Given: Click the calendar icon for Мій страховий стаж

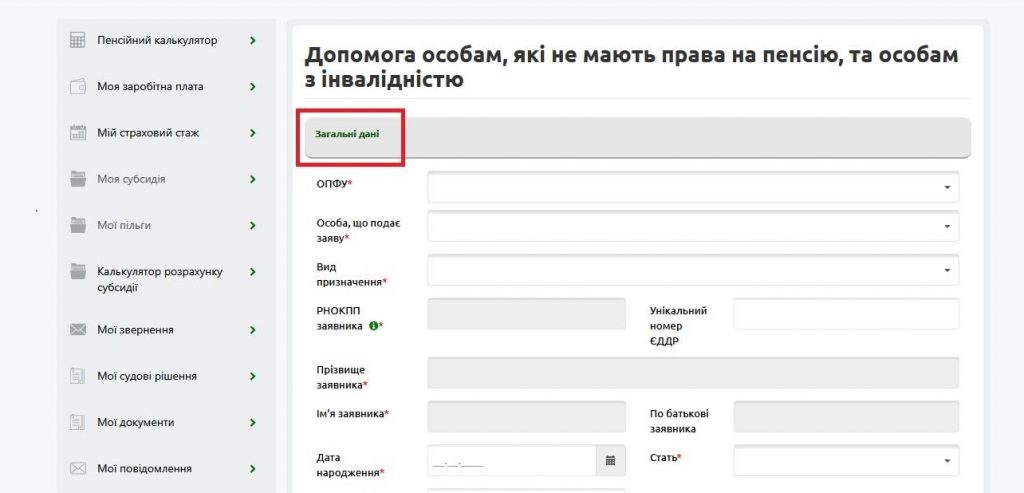Looking at the screenshot, I should [x=78, y=133].
